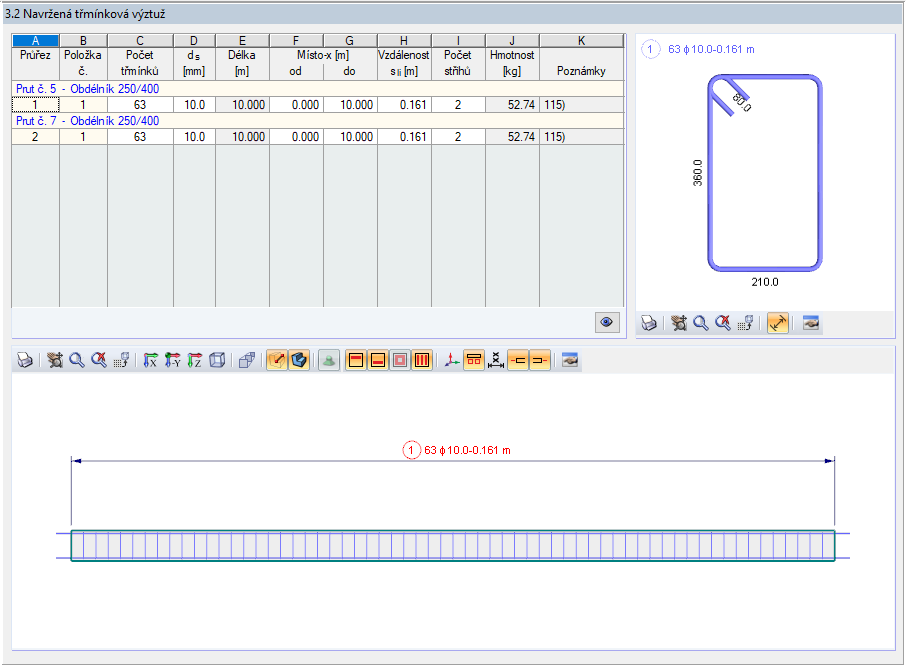Select move/zoom/rotate tool in the stirrup preview toolbar
This screenshot has width=906, height=666.
pos(679,323)
